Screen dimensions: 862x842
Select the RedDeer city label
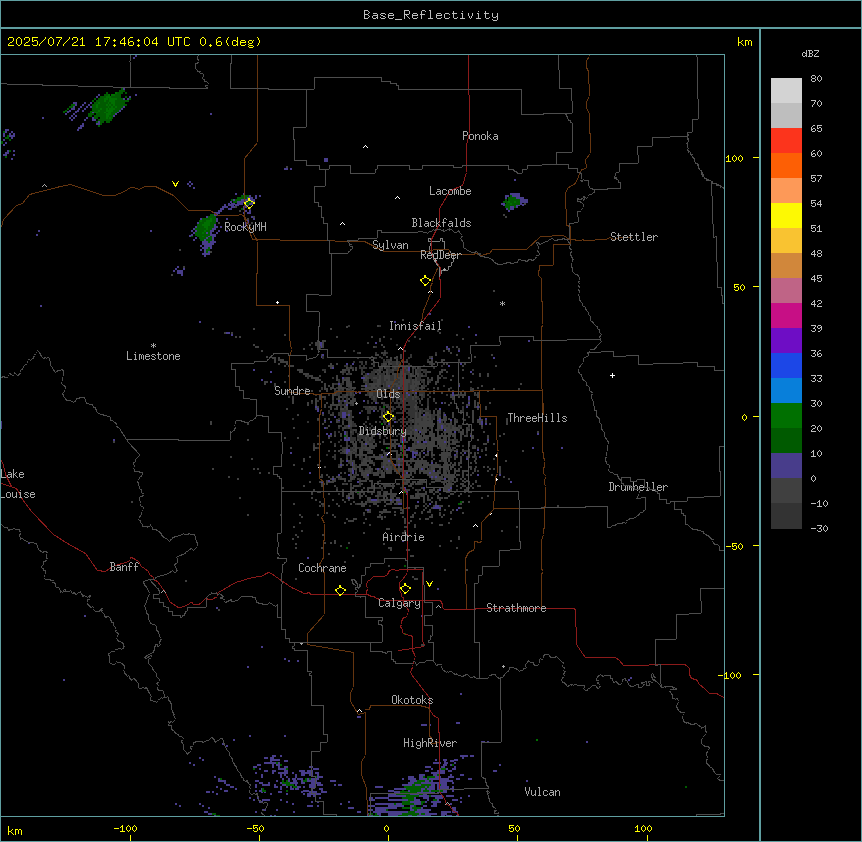[x=440, y=255]
